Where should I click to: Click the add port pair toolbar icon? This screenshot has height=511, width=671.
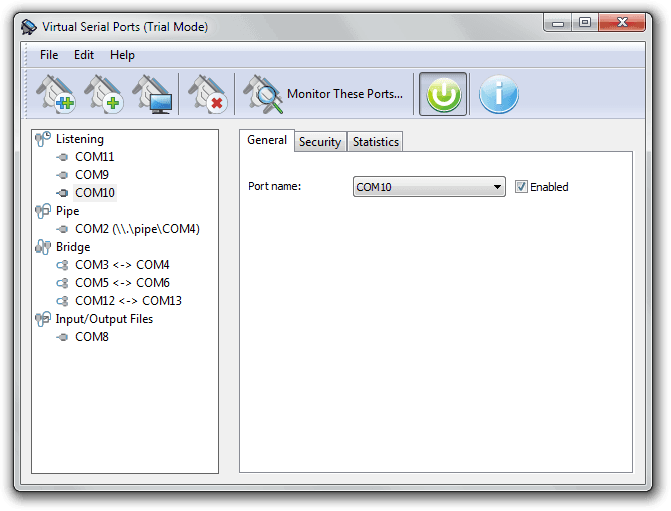(x=56, y=94)
